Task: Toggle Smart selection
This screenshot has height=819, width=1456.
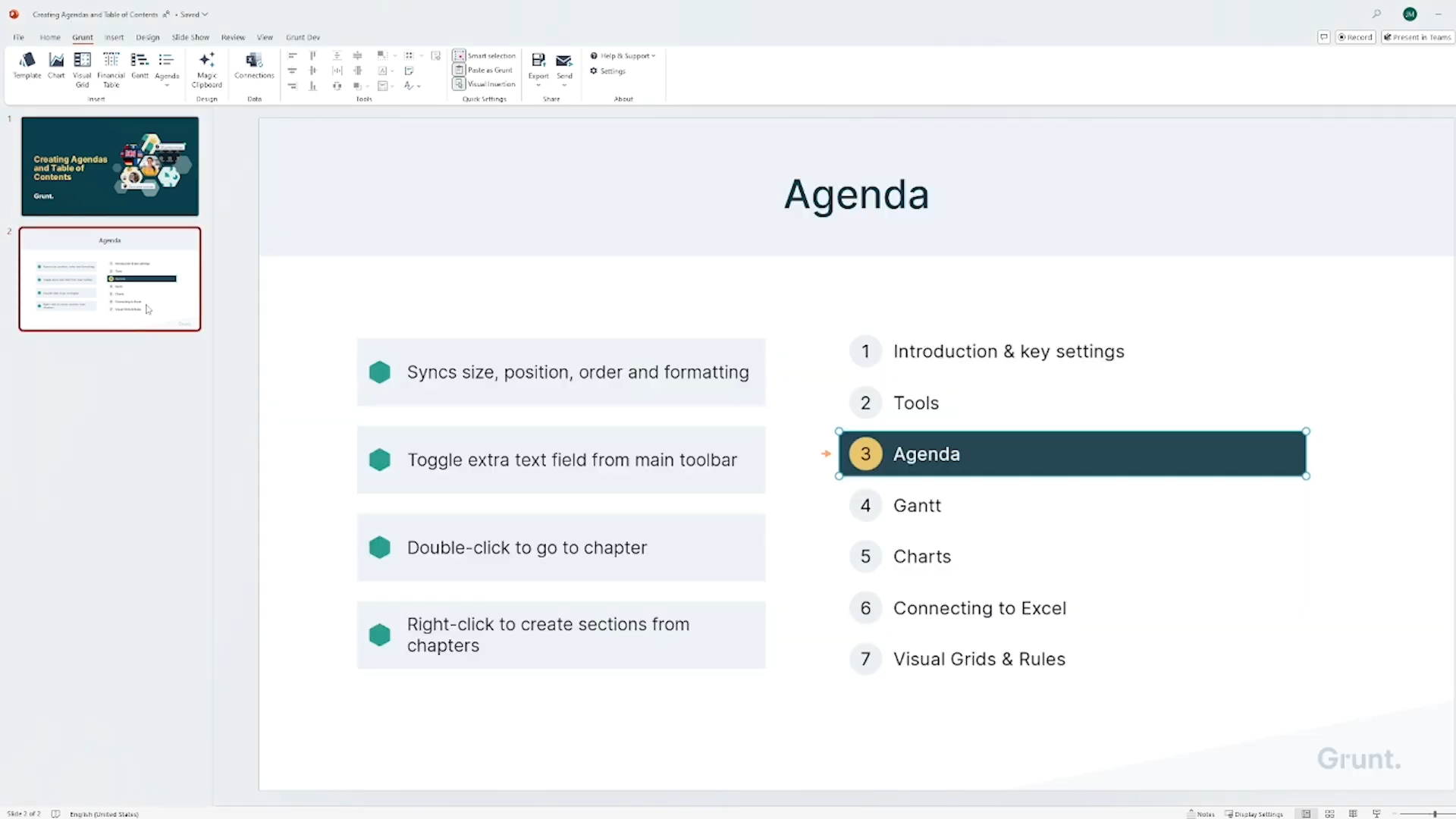Action: 485,56
